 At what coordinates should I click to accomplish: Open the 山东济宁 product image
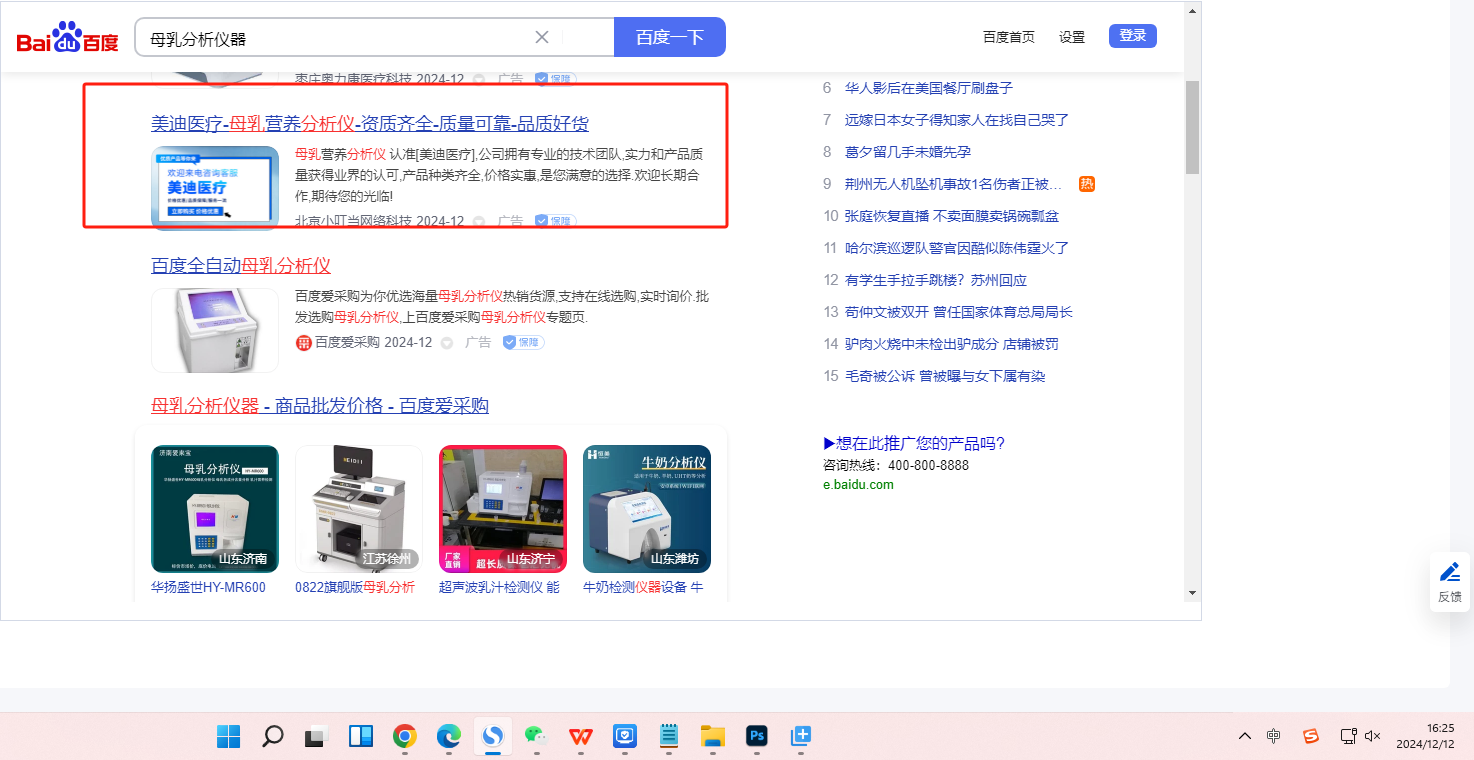pyautogui.click(x=503, y=509)
